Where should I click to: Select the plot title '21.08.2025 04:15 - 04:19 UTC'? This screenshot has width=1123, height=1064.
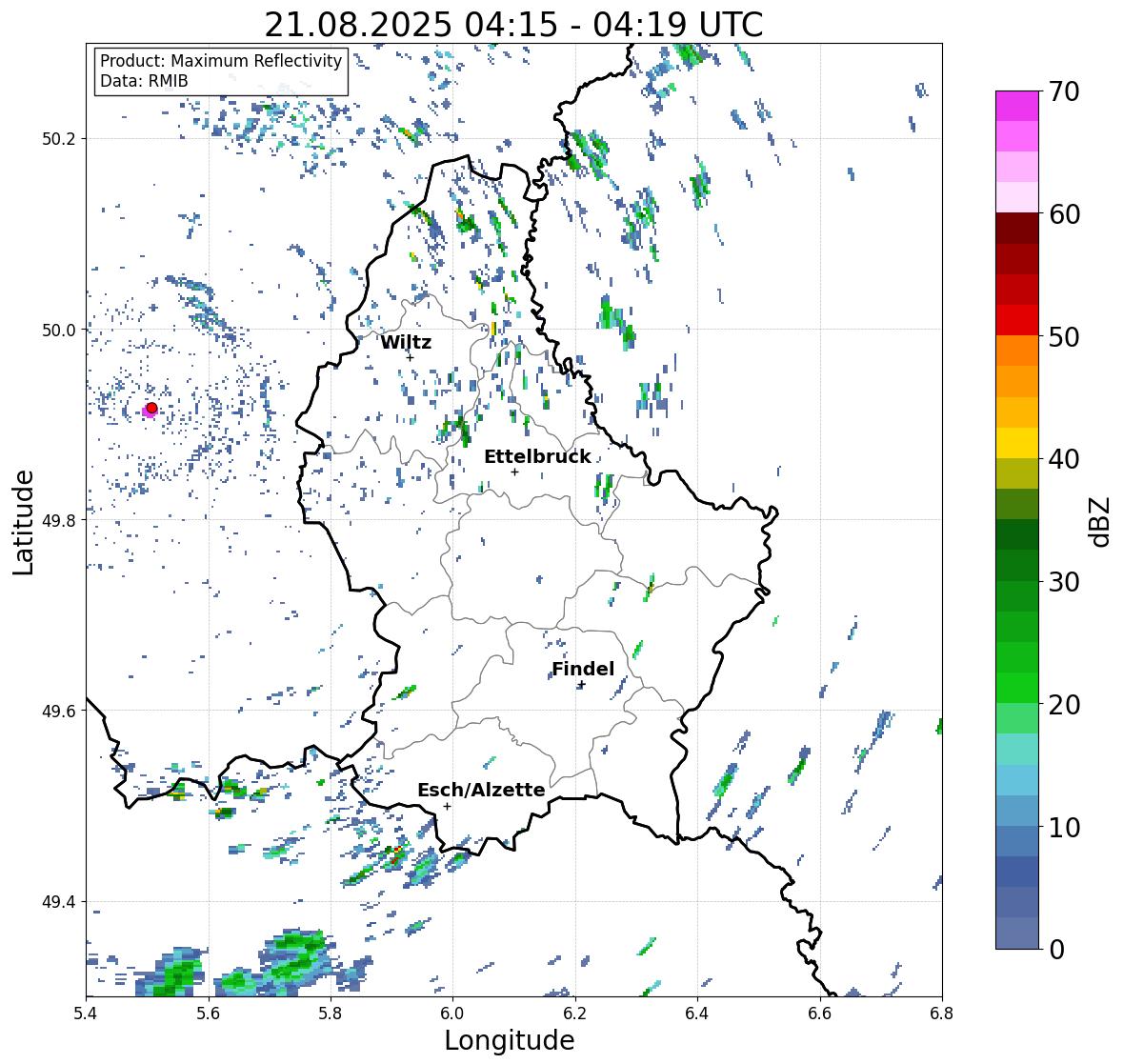pyautogui.click(x=513, y=25)
